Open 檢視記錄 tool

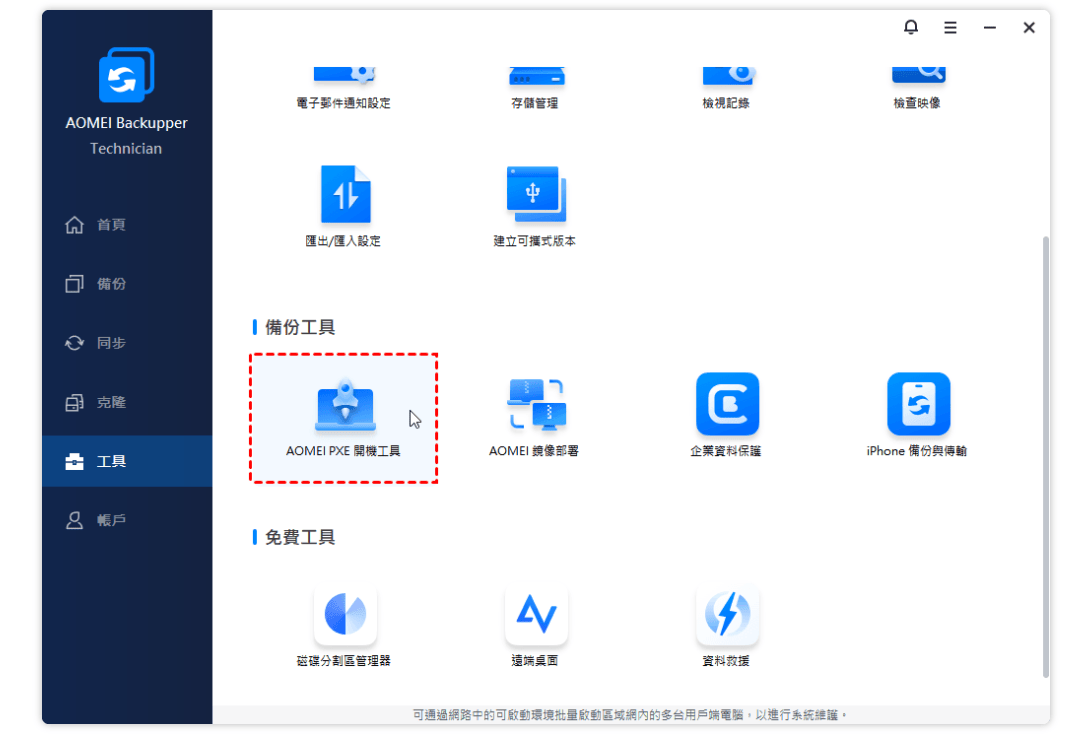click(x=727, y=87)
